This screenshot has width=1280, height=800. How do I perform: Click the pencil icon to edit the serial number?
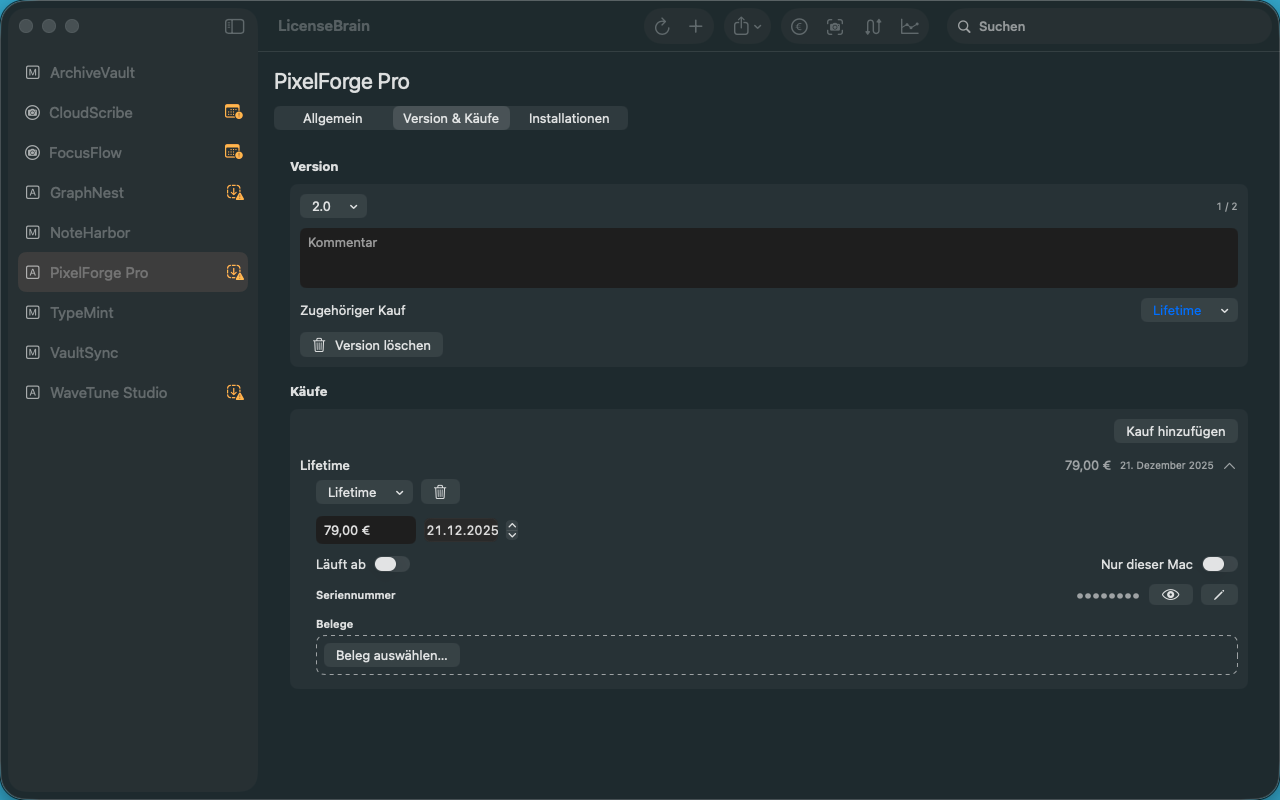[1219, 595]
